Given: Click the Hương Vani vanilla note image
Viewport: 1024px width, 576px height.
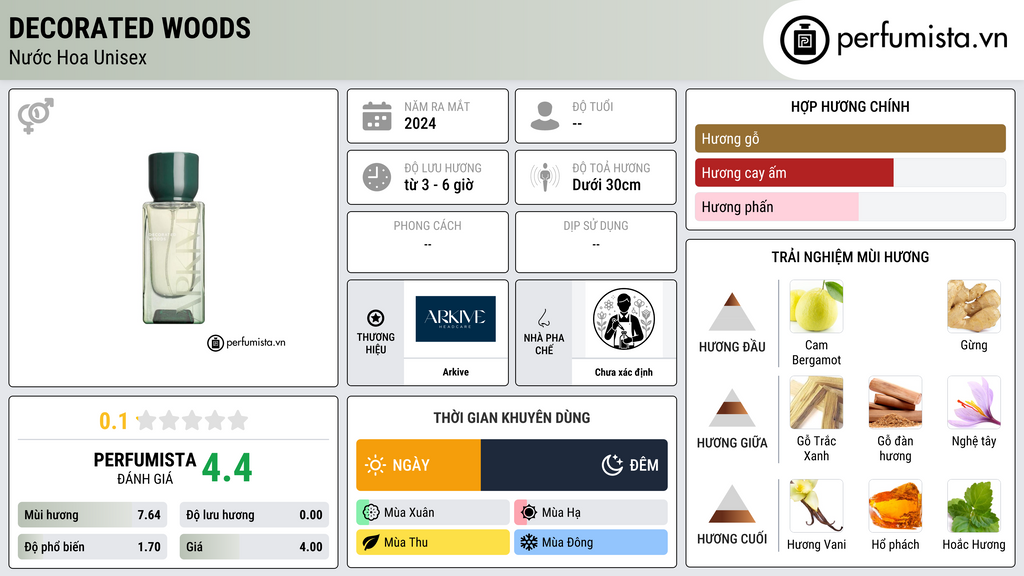Looking at the screenshot, I should click(x=816, y=506).
